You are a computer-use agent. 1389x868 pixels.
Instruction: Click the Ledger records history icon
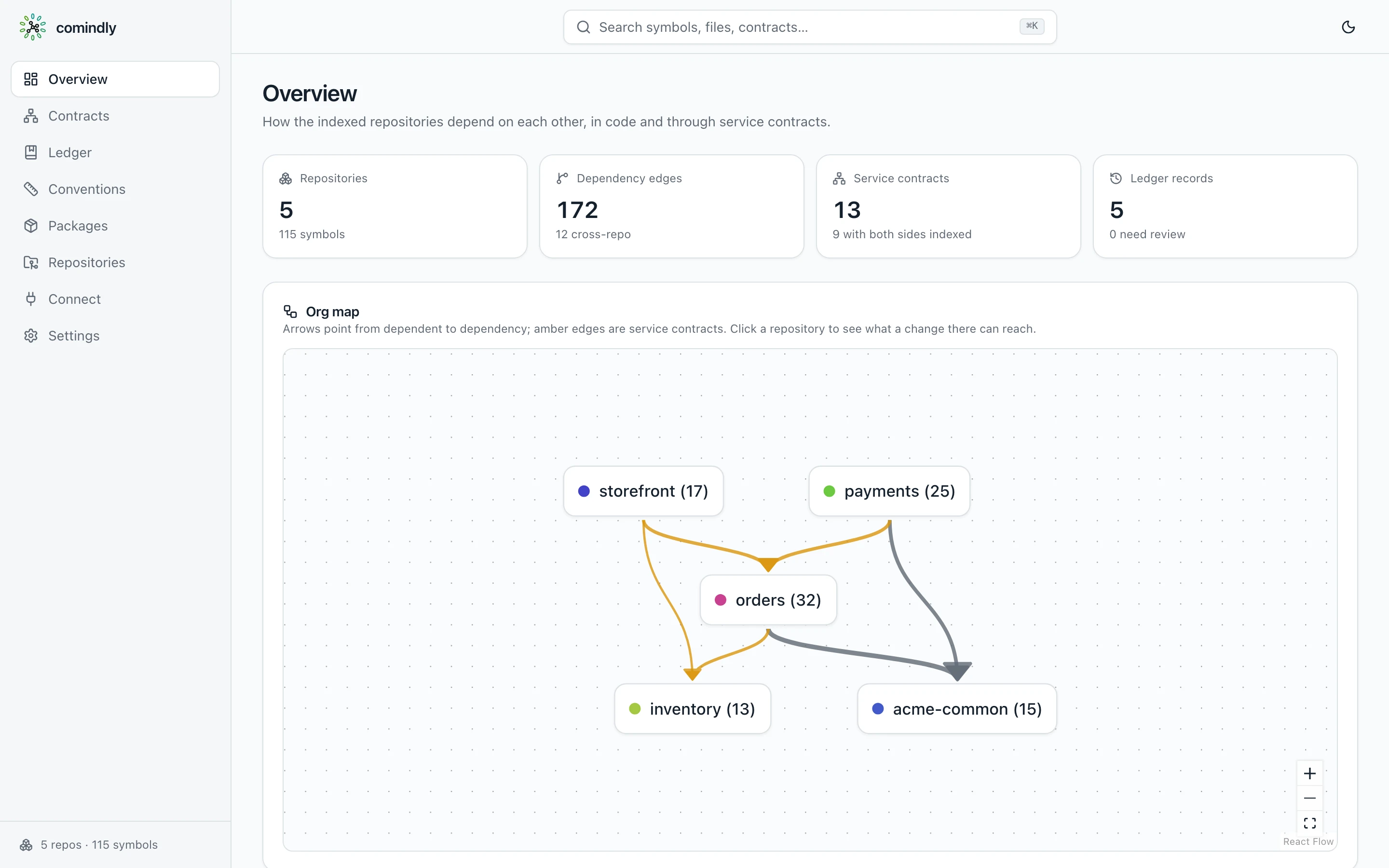[1116, 178]
